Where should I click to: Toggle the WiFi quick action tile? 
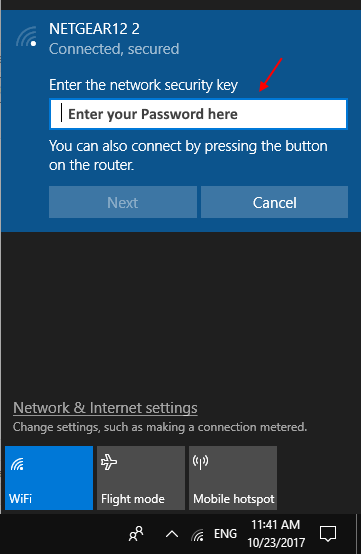tap(49, 478)
